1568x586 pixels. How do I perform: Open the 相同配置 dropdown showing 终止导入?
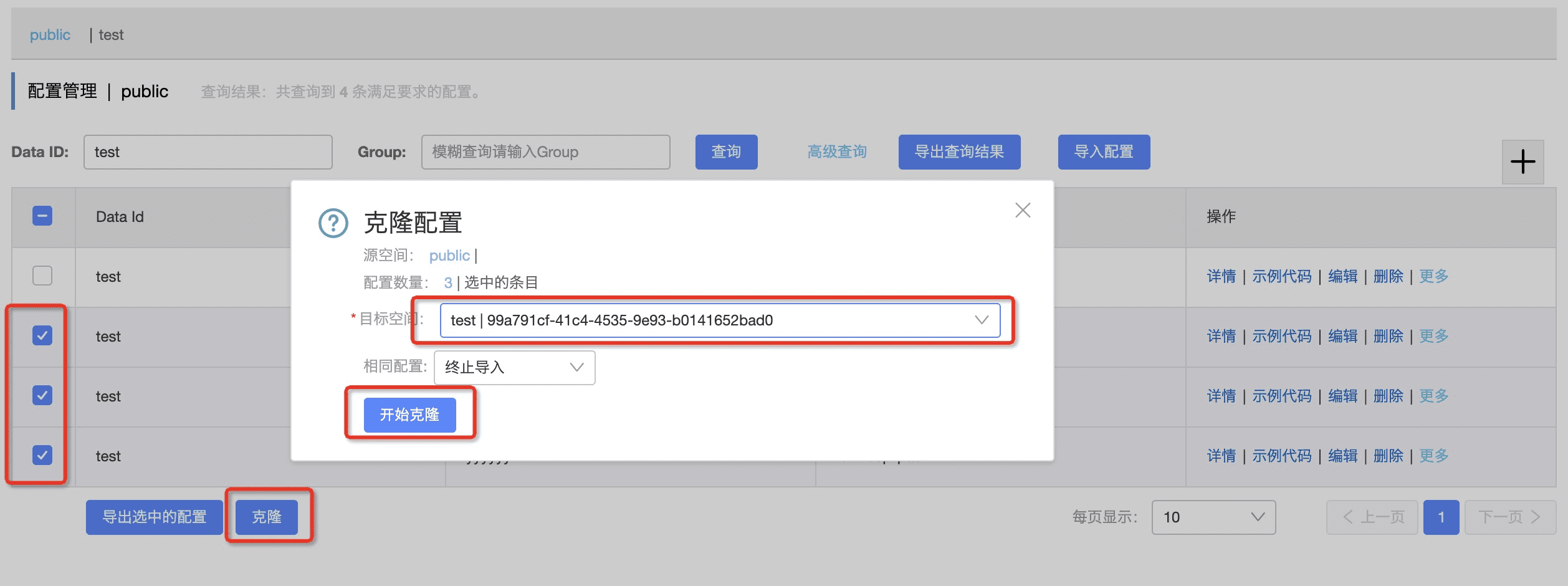coord(515,367)
